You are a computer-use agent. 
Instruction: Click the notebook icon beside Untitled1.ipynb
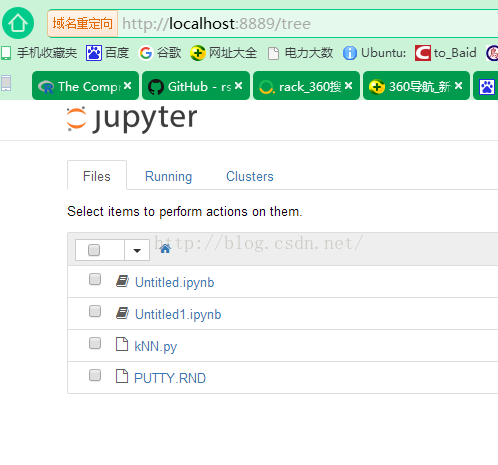[x=122, y=313]
